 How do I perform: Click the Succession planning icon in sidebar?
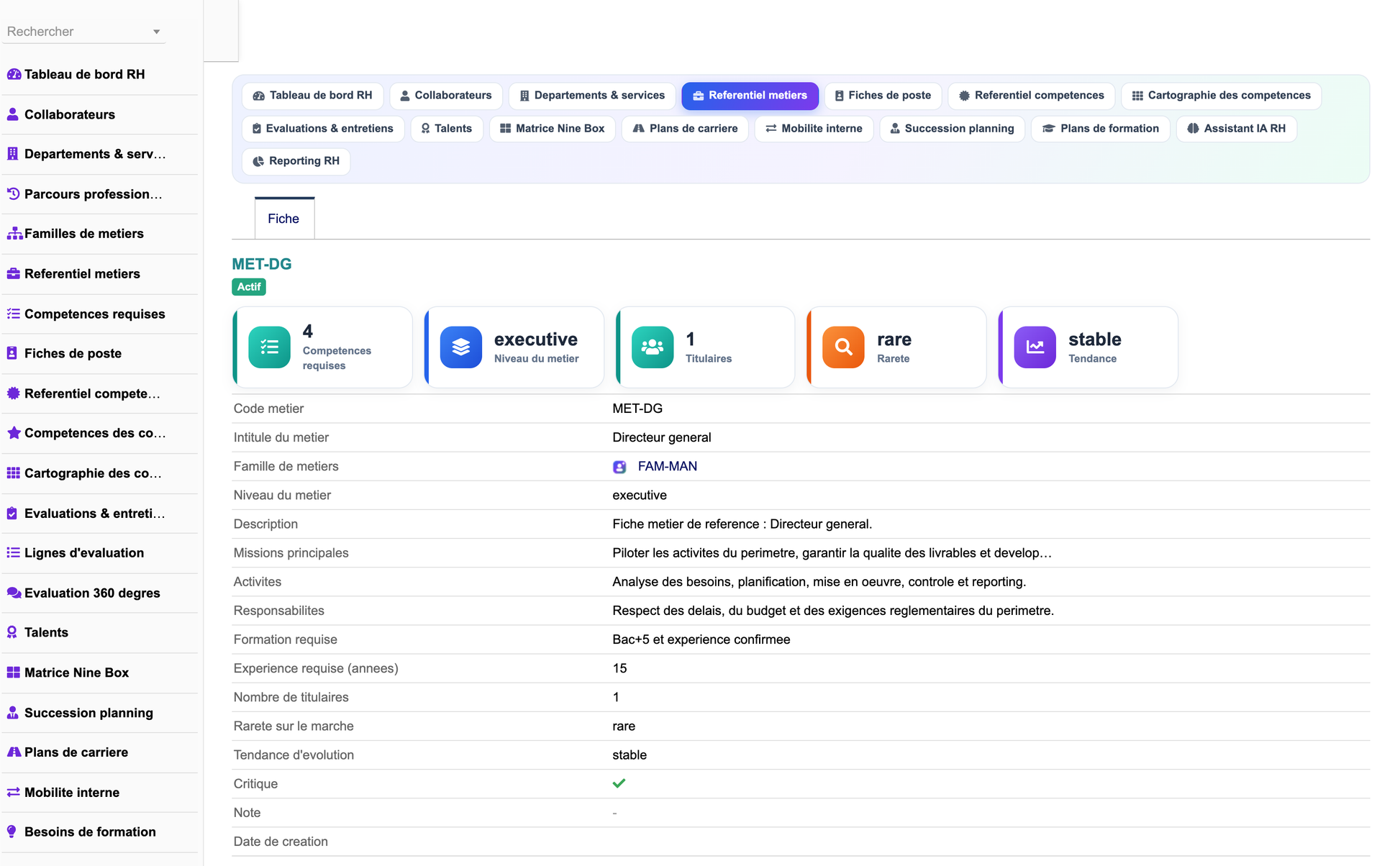tap(13, 713)
